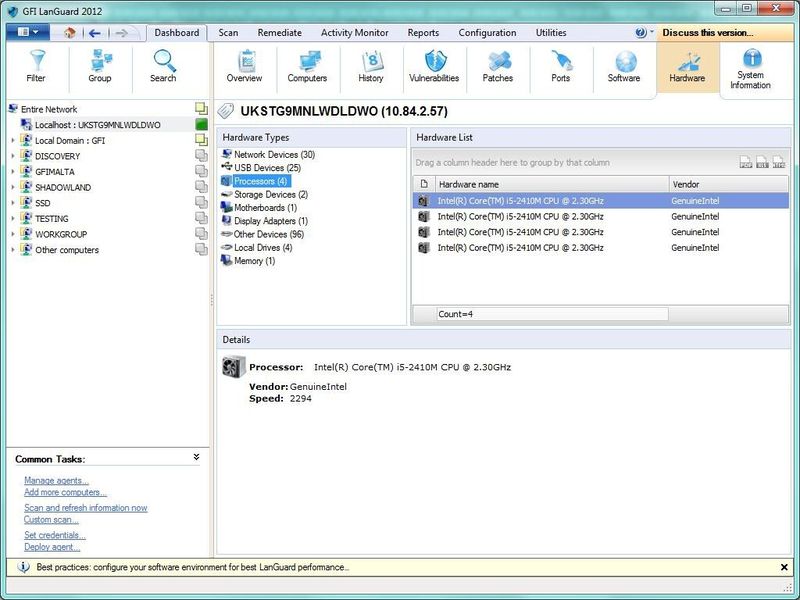Open the Group tool
Image resolution: width=800 pixels, height=600 pixels.
coord(99,67)
